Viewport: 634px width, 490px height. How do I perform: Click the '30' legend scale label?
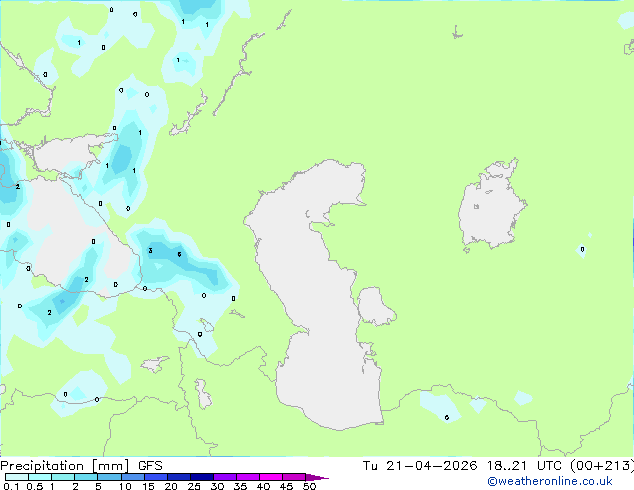(217, 486)
